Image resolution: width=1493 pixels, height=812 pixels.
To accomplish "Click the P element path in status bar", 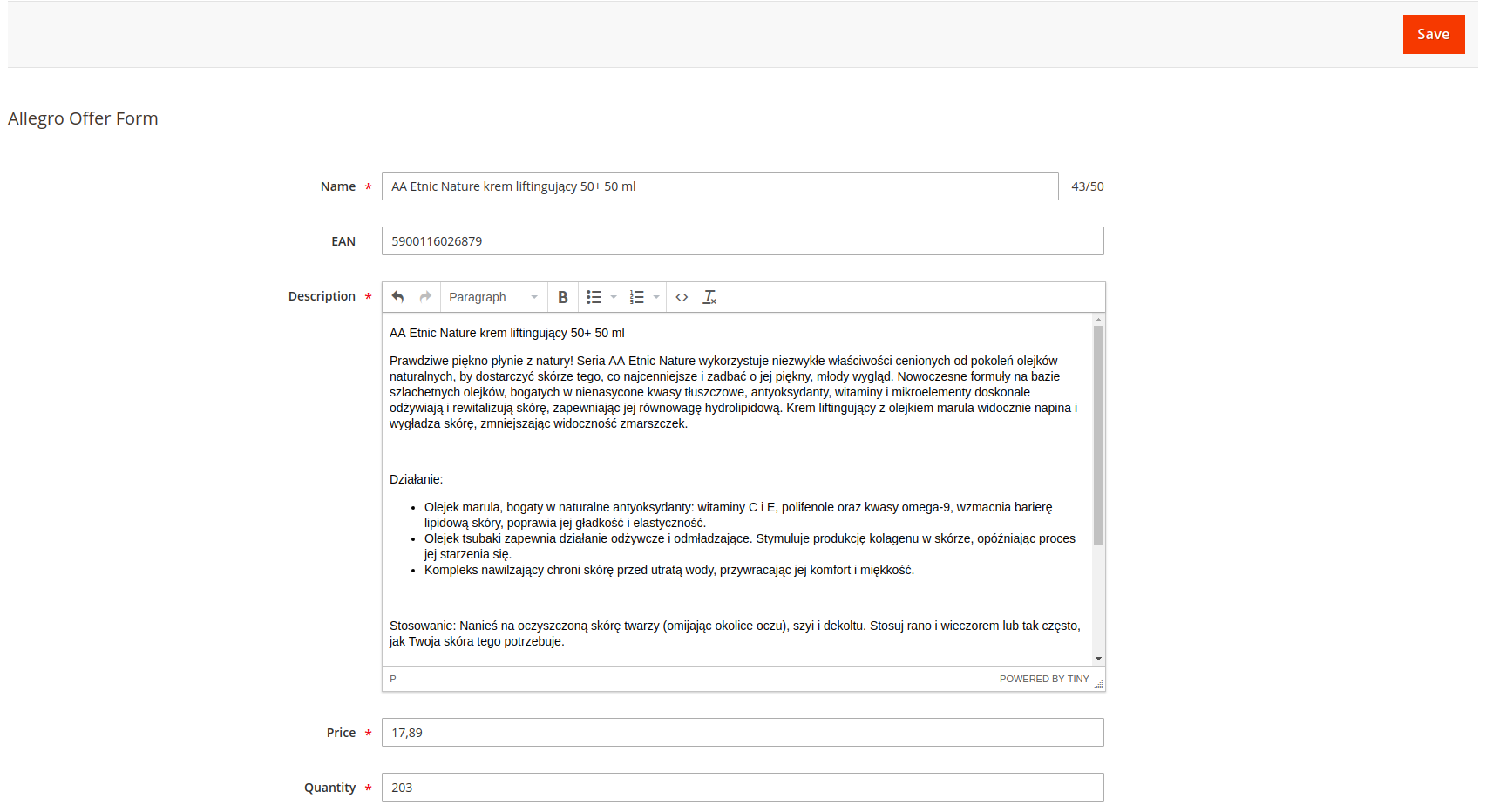I will 393,679.
